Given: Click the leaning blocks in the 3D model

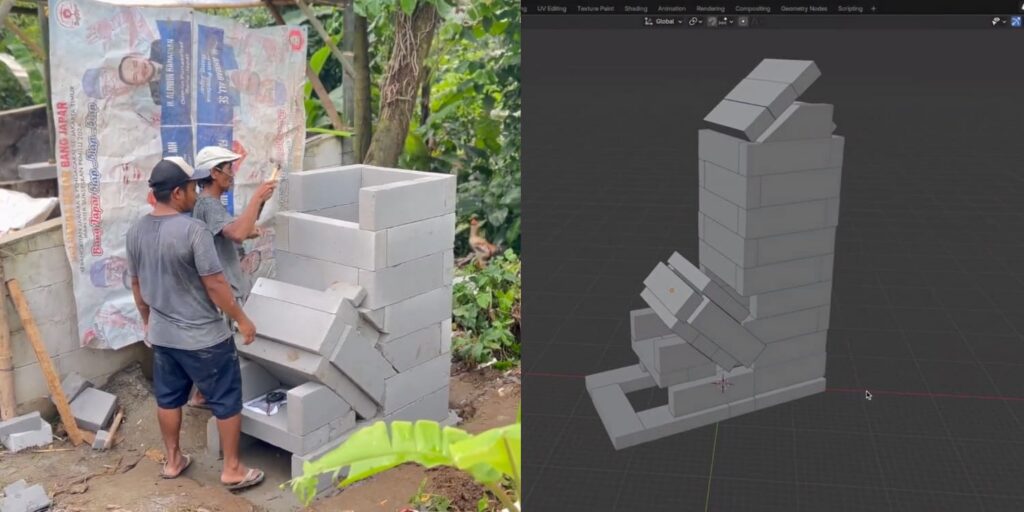Looking at the screenshot, I should (x=700, y=310).
